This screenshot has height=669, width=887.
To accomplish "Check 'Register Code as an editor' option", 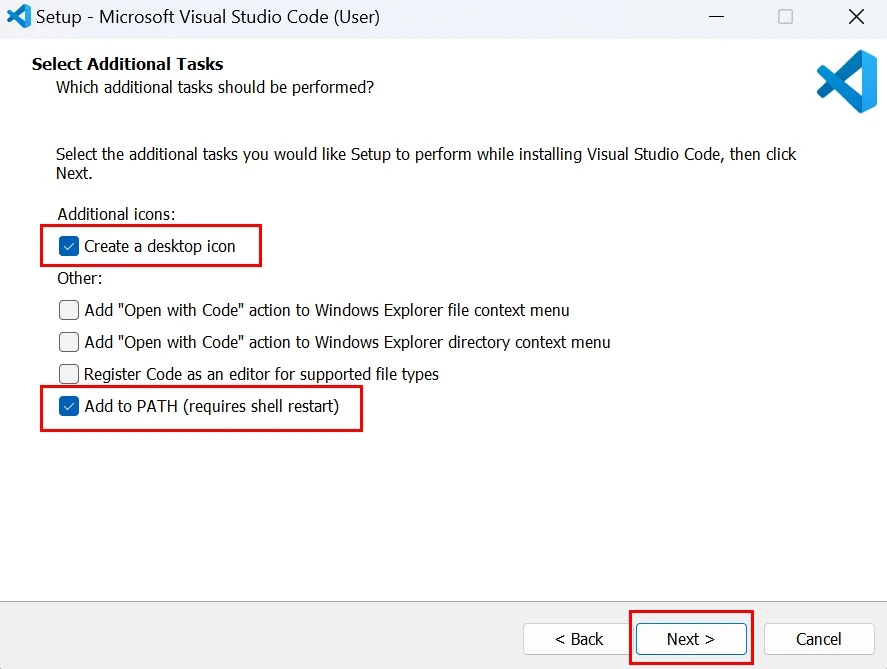I will (68, 374).
